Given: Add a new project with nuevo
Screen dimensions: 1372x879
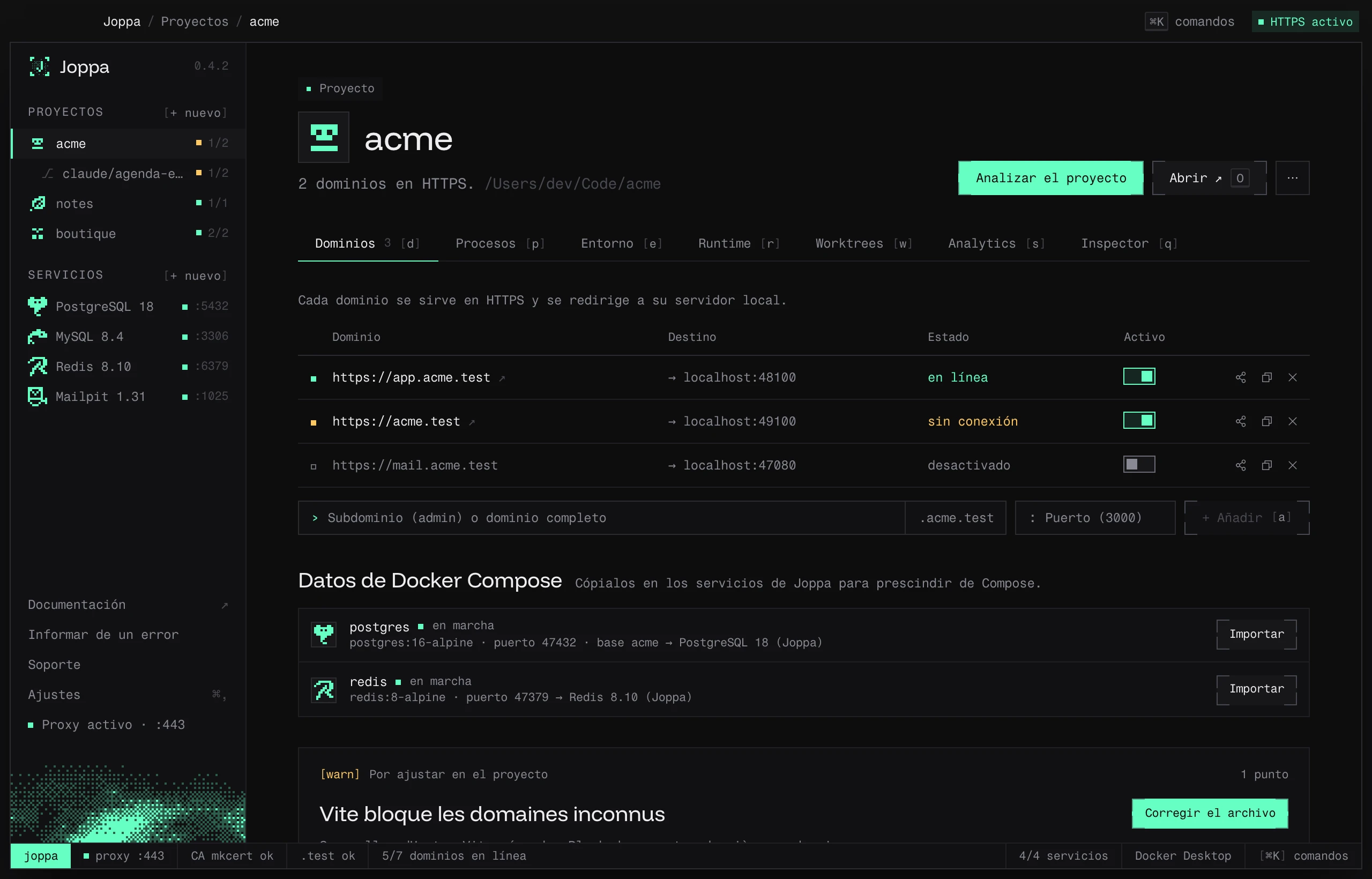Looking at the screenshot, I should point(196,113).
